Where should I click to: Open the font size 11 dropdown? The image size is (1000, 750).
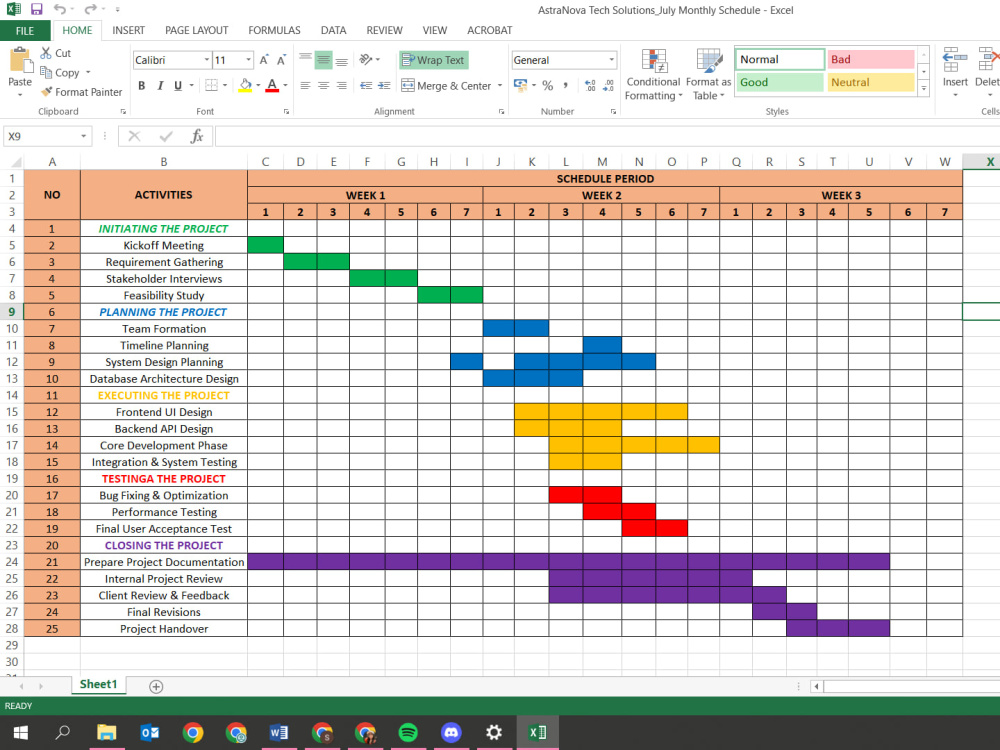tap(248, 60)
